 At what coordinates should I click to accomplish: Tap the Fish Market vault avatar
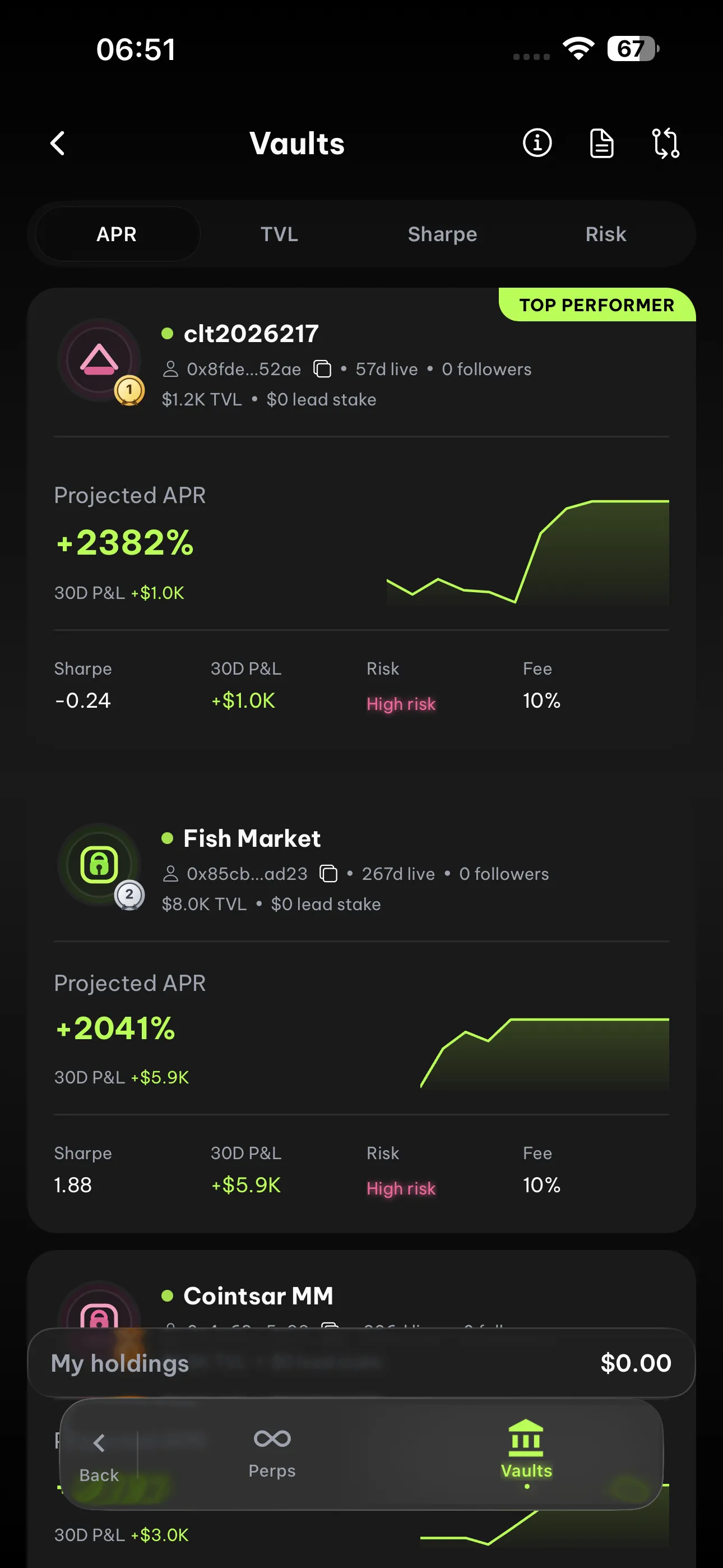click(99, 864)
